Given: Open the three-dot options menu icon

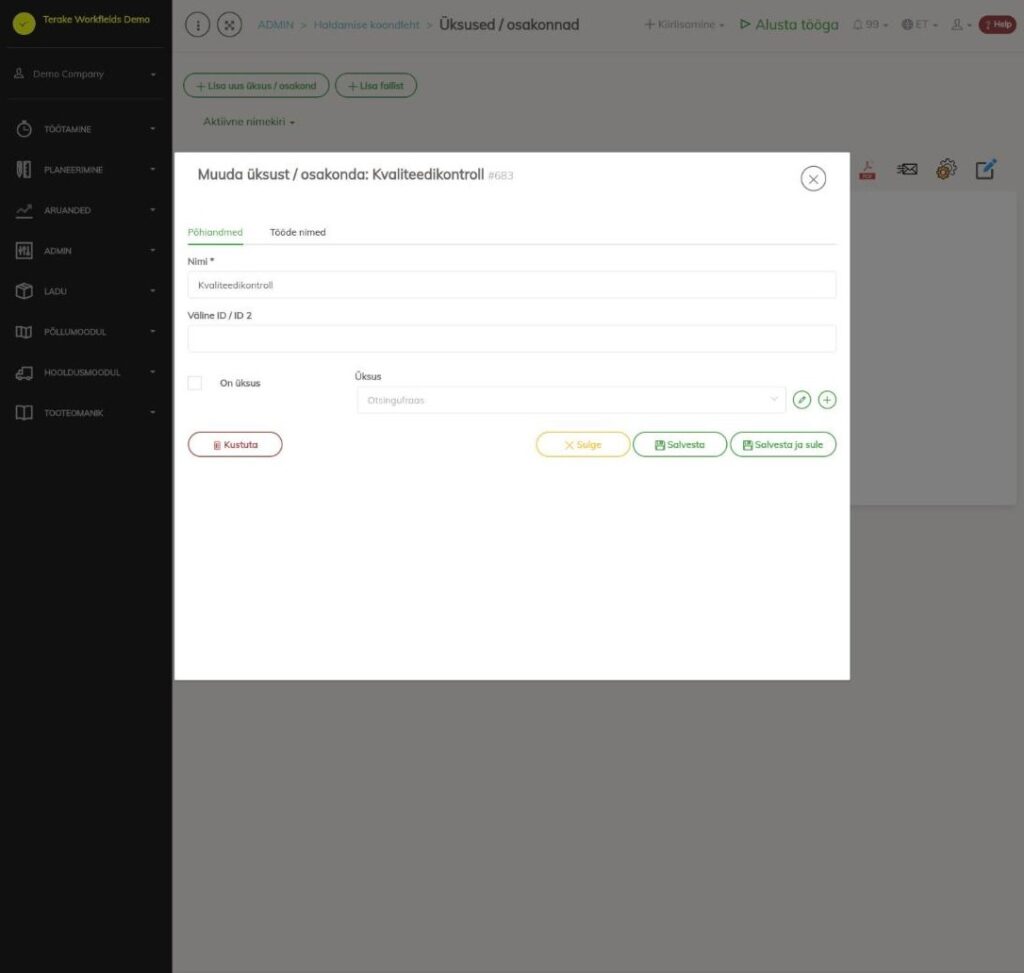Looking at the screenshot, I should [197, 25].
